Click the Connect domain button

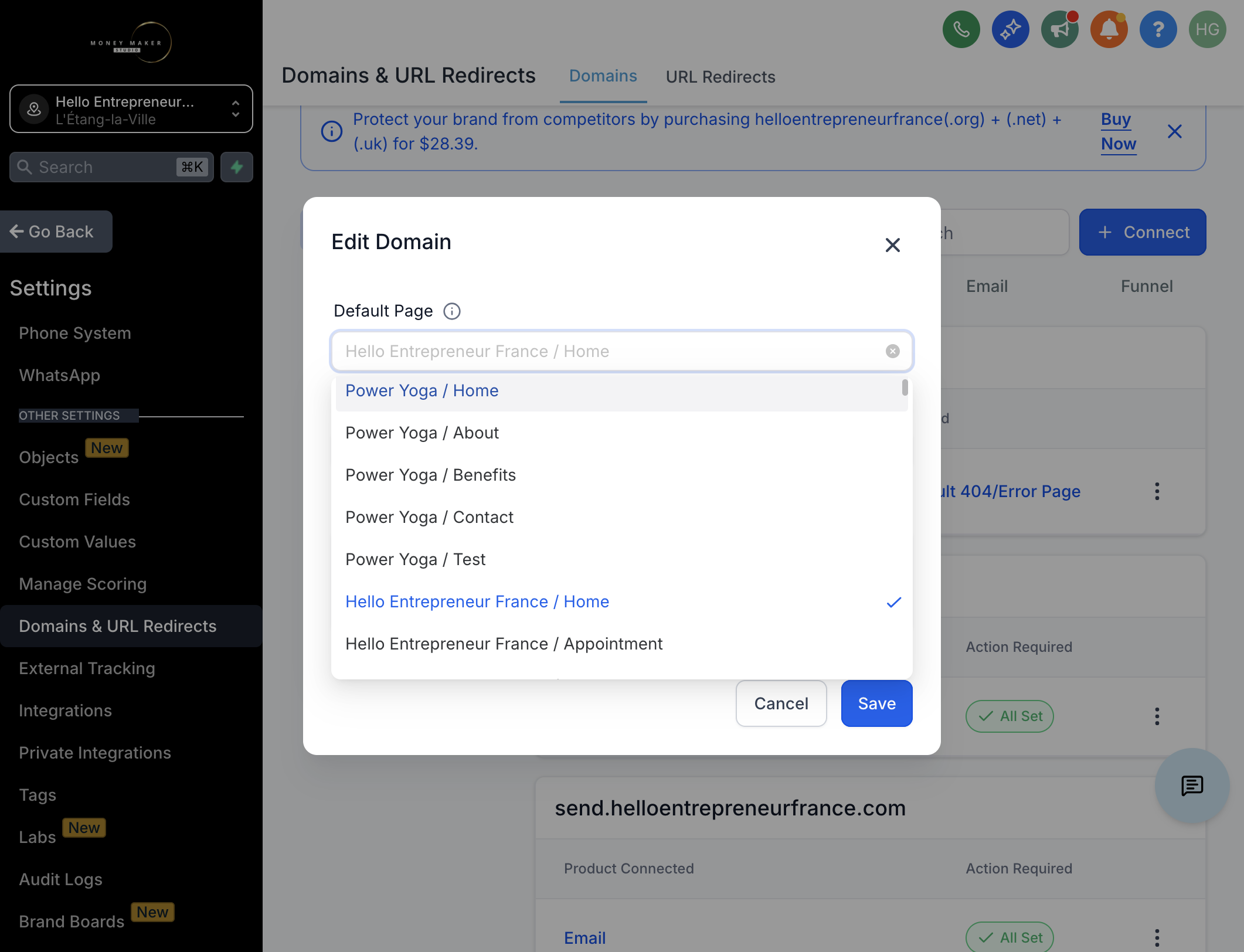point(1143,232)
